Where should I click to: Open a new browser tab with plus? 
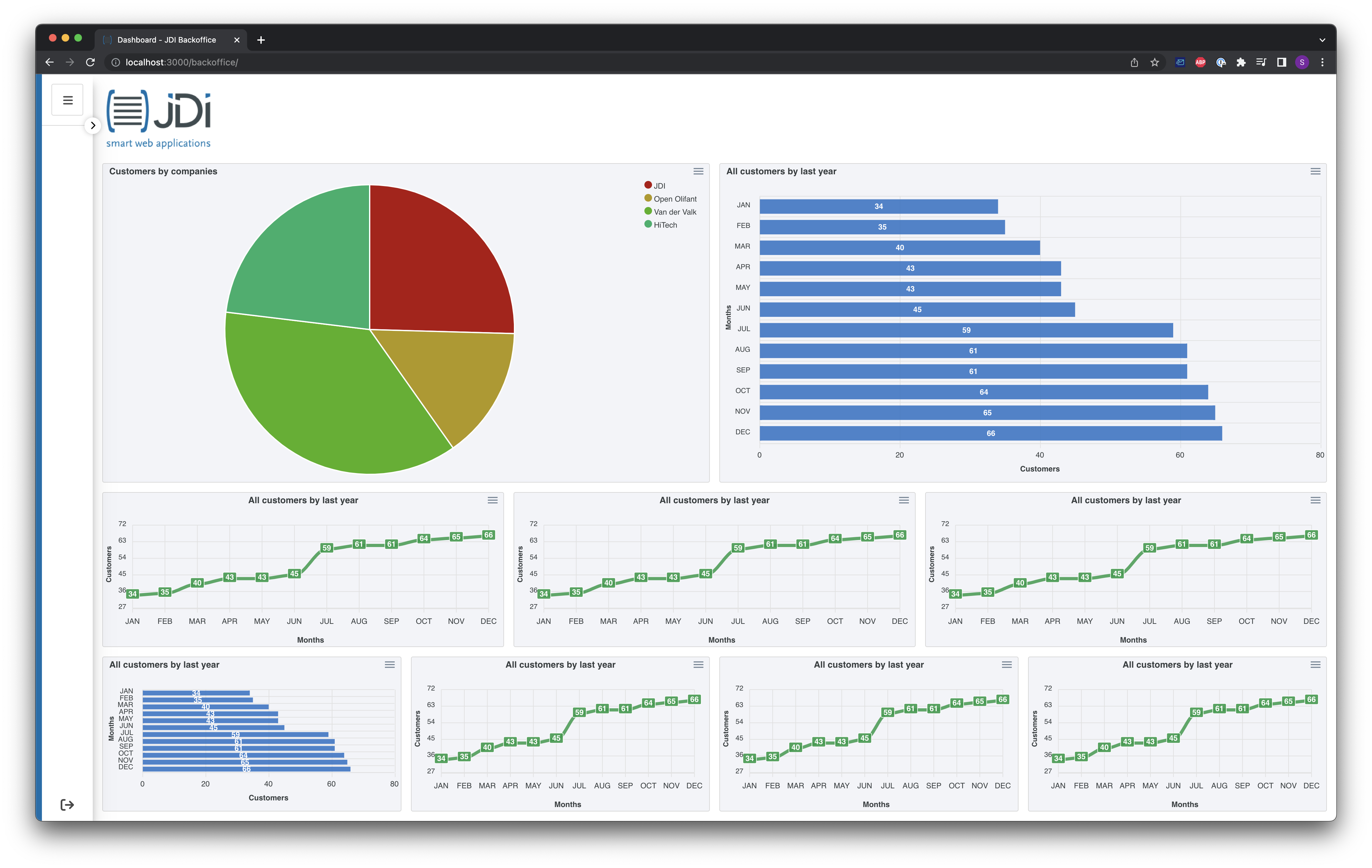point(261,40)
